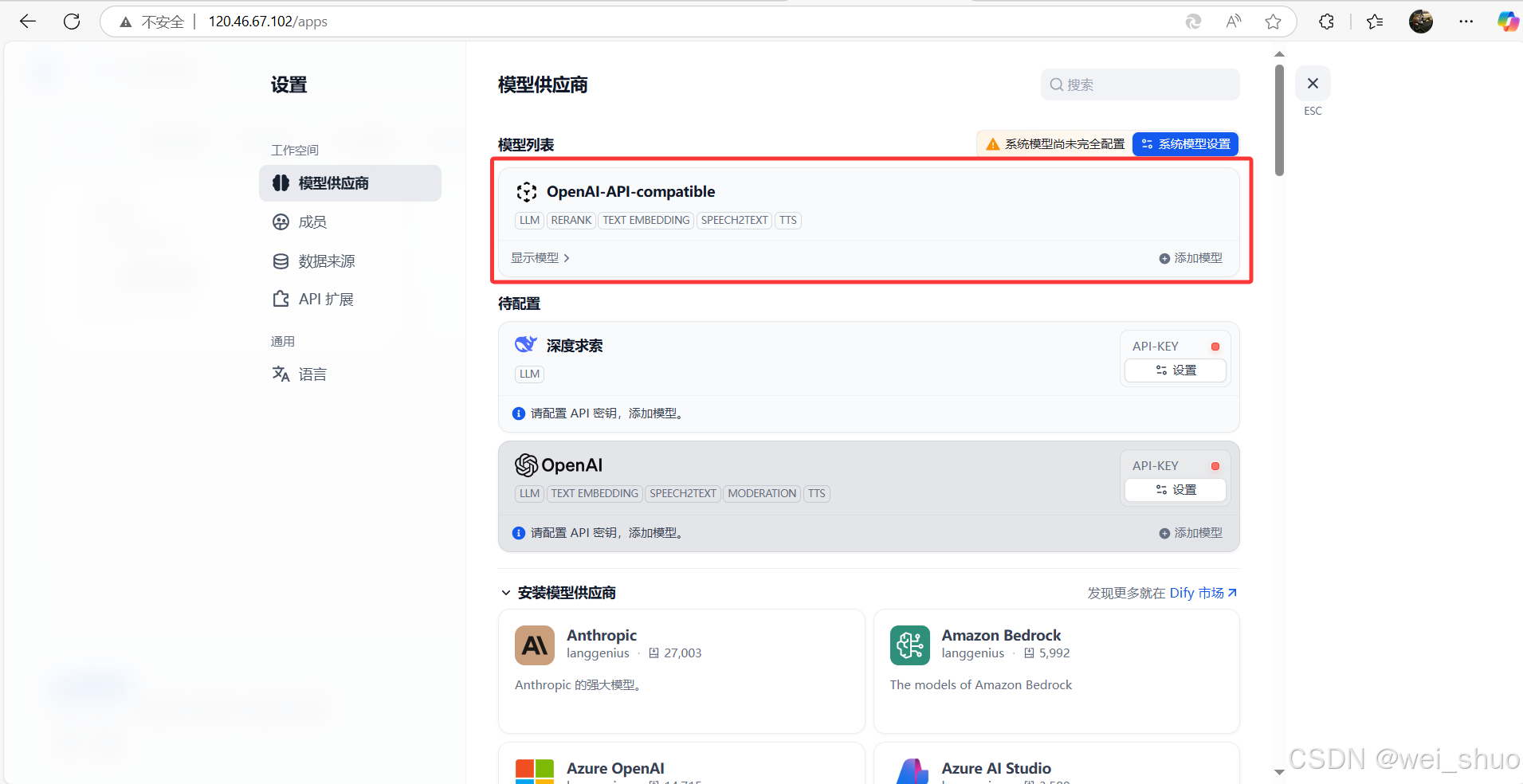
Task: Click the API 扩展 extension icon
Action: 281,299
